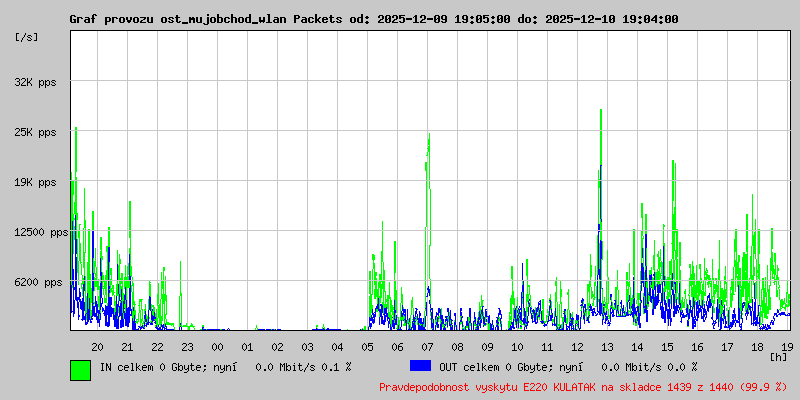Click the '23' hour label on x-axis
Image resolution: width=800 pixels, height=400 pixels.
[x=187, y=347]
